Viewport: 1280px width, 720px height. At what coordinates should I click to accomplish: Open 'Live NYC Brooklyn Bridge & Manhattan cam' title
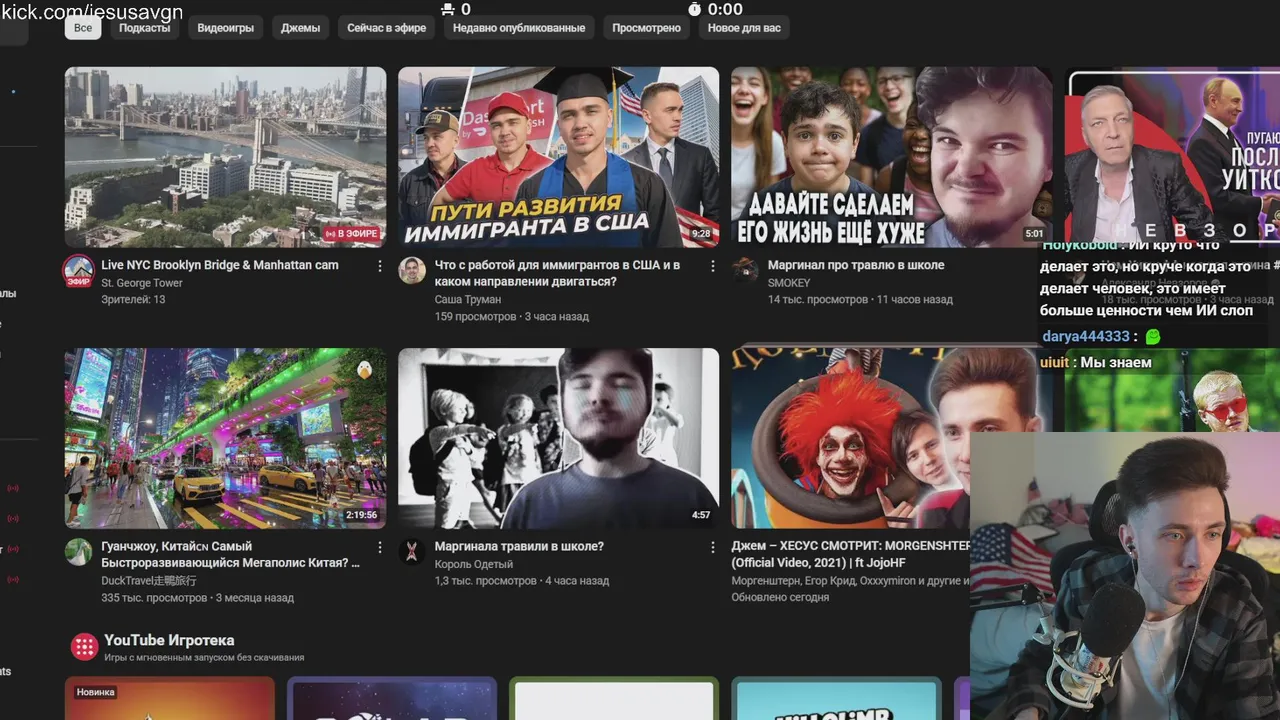pos(220,265)
